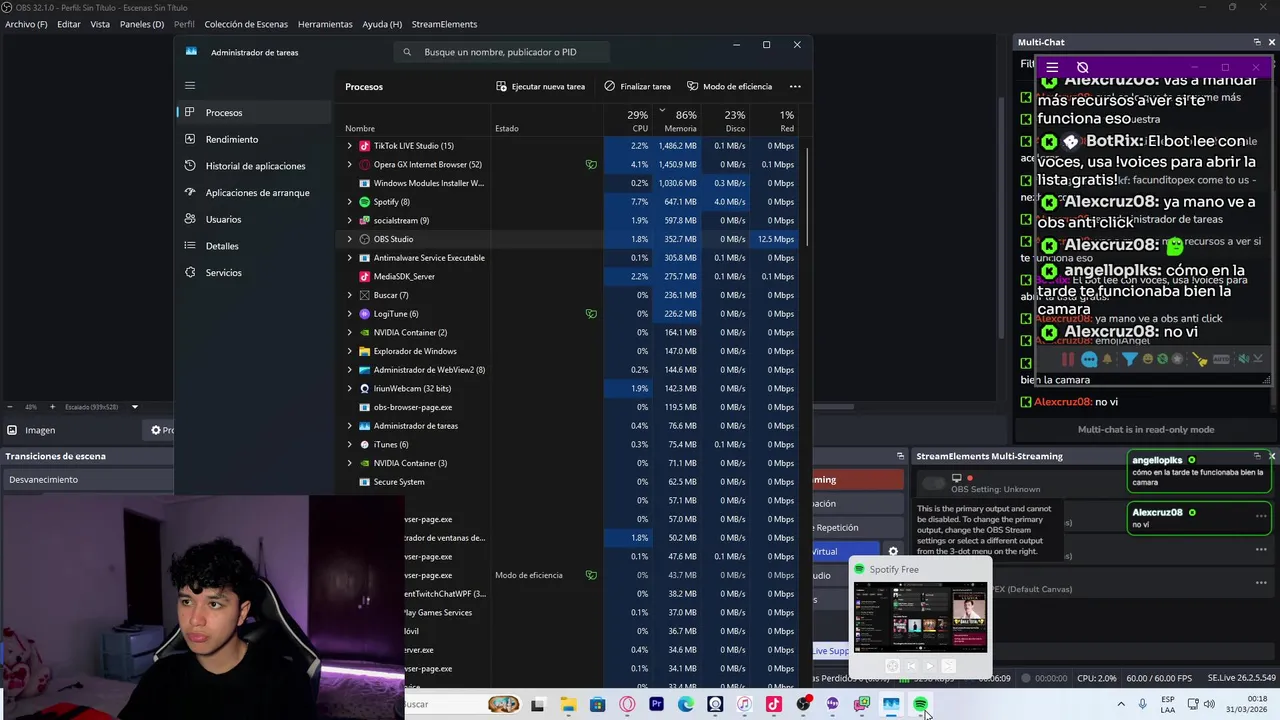The width and height of the screenshot is (1280, 720).
Task: Expand socialstream (9) process group
Action: coord(350,220)
